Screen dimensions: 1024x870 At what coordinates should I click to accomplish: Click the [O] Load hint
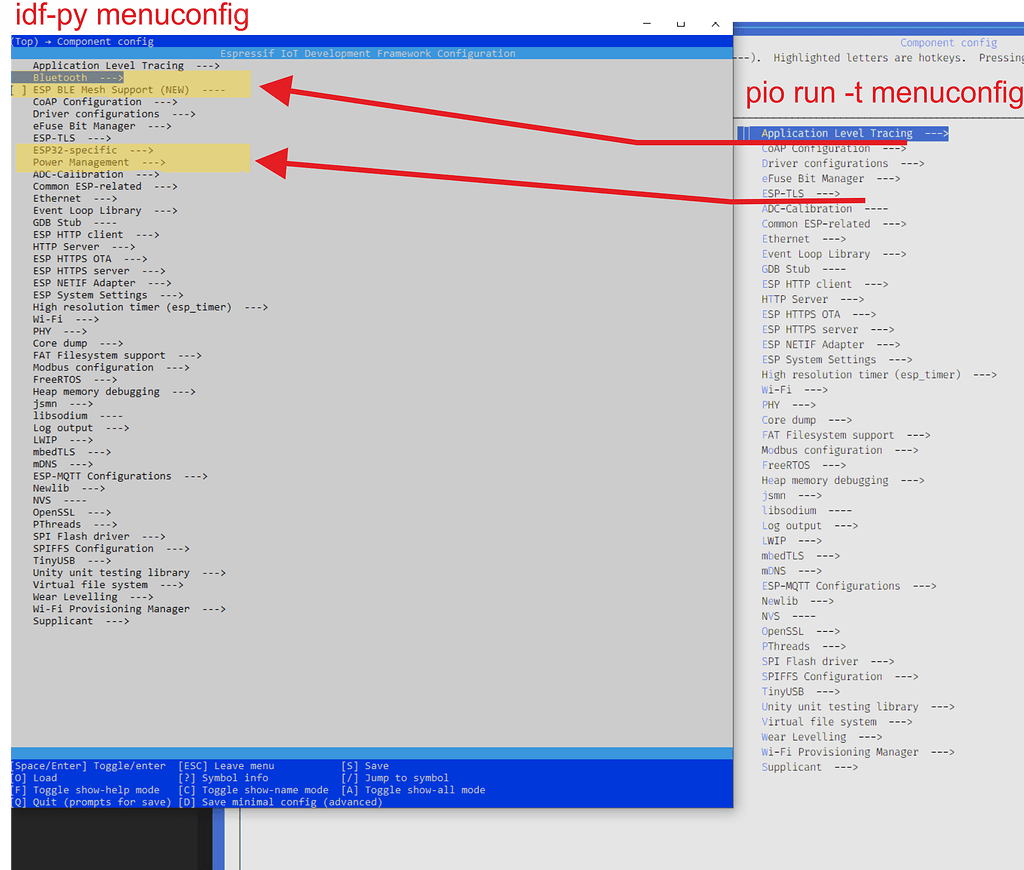point(34,778)
